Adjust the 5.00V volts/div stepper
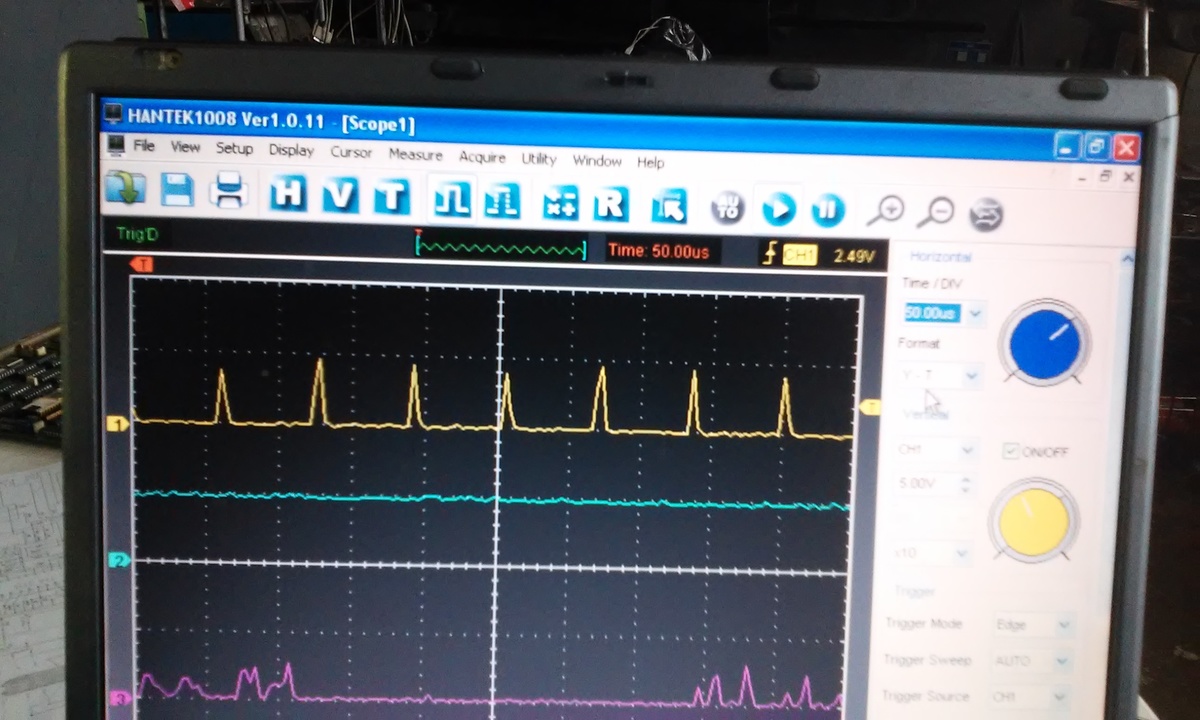 coord(964,484)
